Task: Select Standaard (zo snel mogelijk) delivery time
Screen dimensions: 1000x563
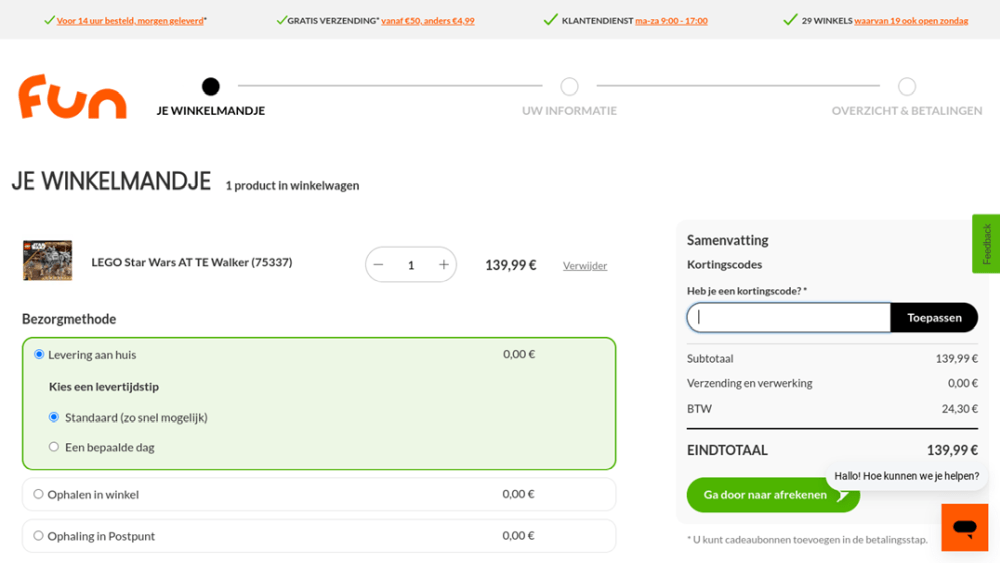Action: pyautogui.click(x=54, y=417)
